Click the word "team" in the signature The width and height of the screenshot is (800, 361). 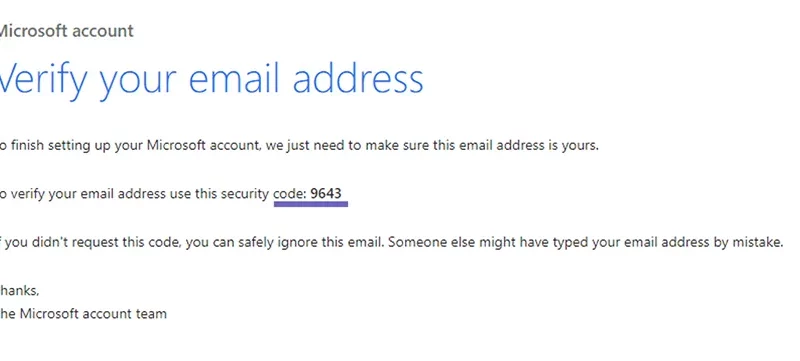(x=151, y=313)
